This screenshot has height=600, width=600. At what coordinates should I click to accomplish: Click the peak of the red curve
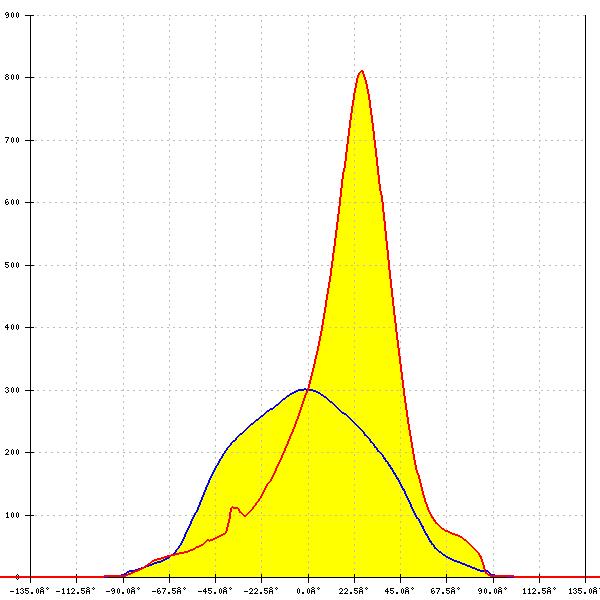(x=362, y=71)
